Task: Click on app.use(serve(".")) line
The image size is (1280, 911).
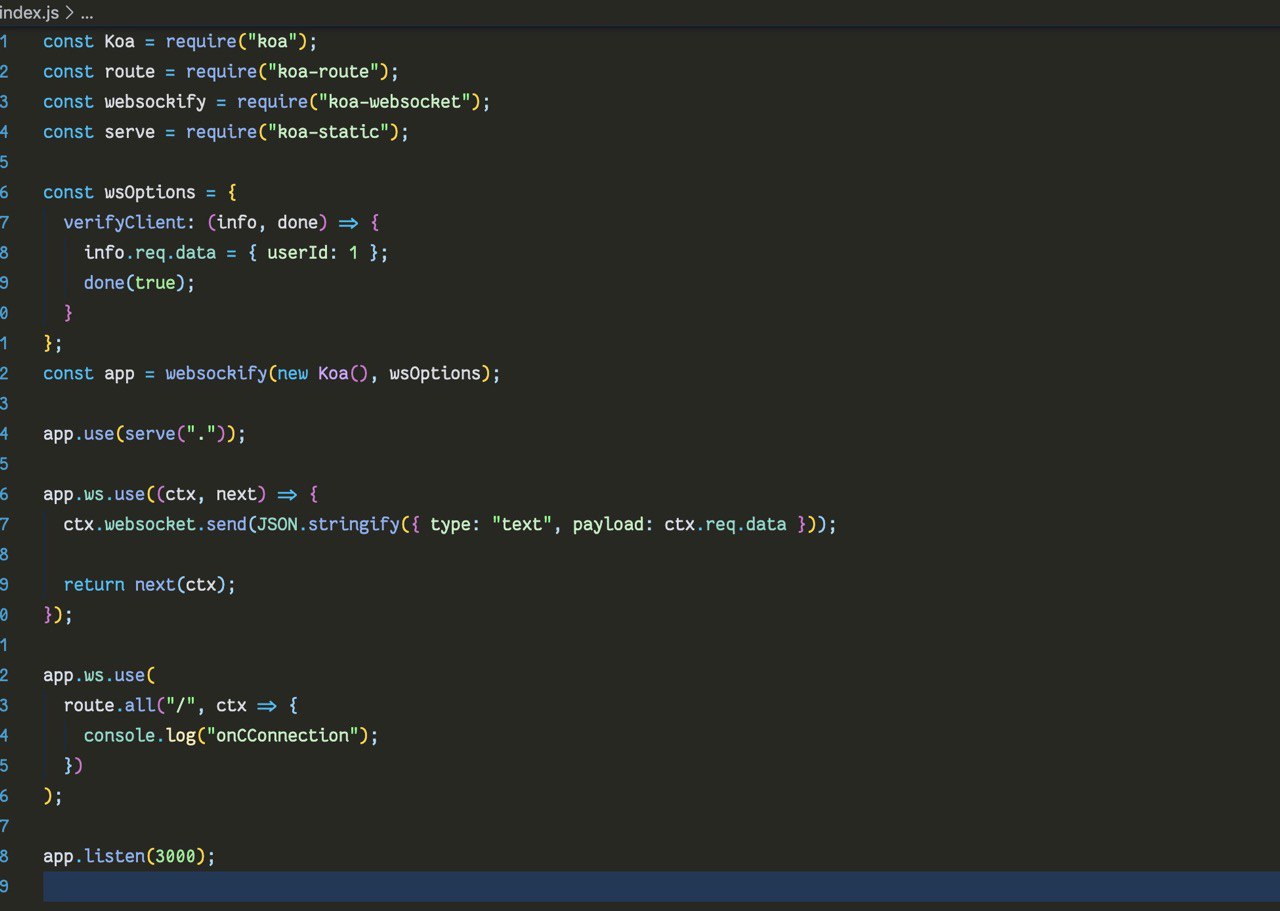Action: coord(144,434)
